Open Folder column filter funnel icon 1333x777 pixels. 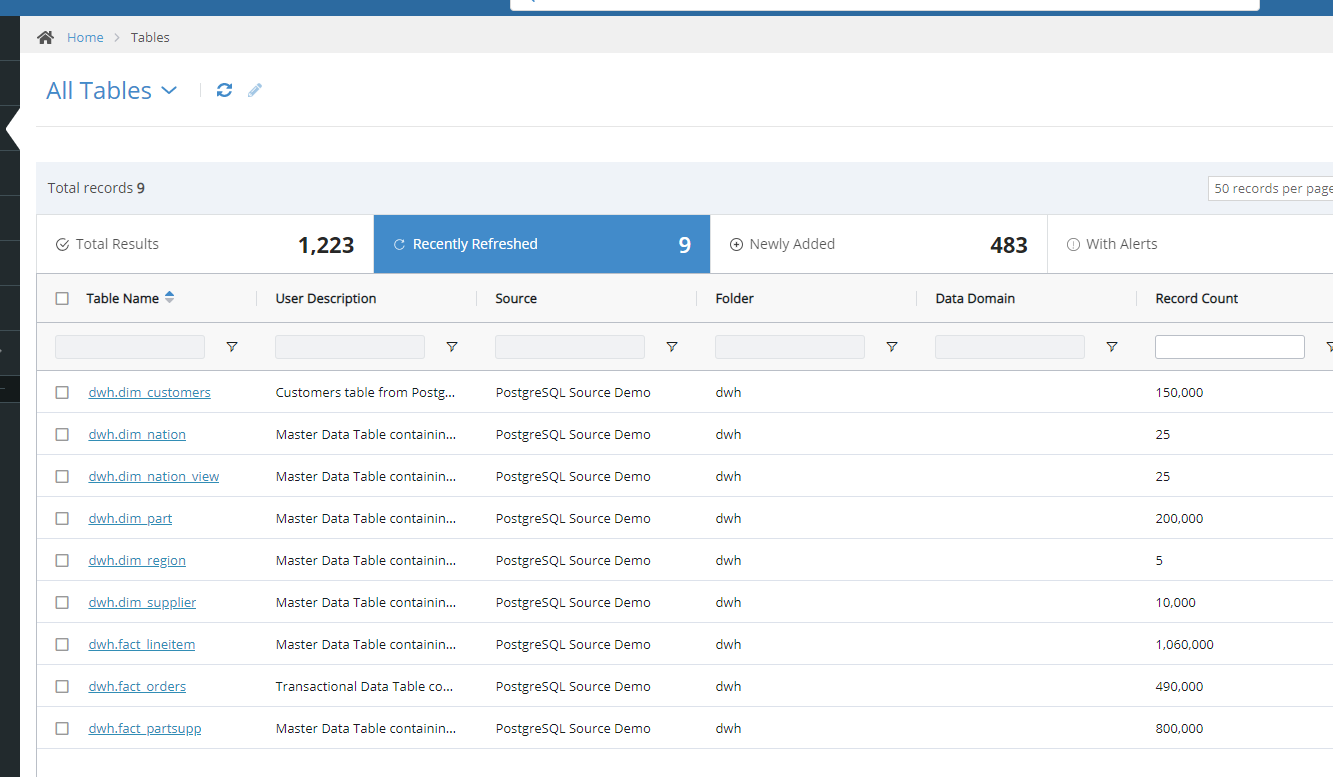click(x=892, y=347)
